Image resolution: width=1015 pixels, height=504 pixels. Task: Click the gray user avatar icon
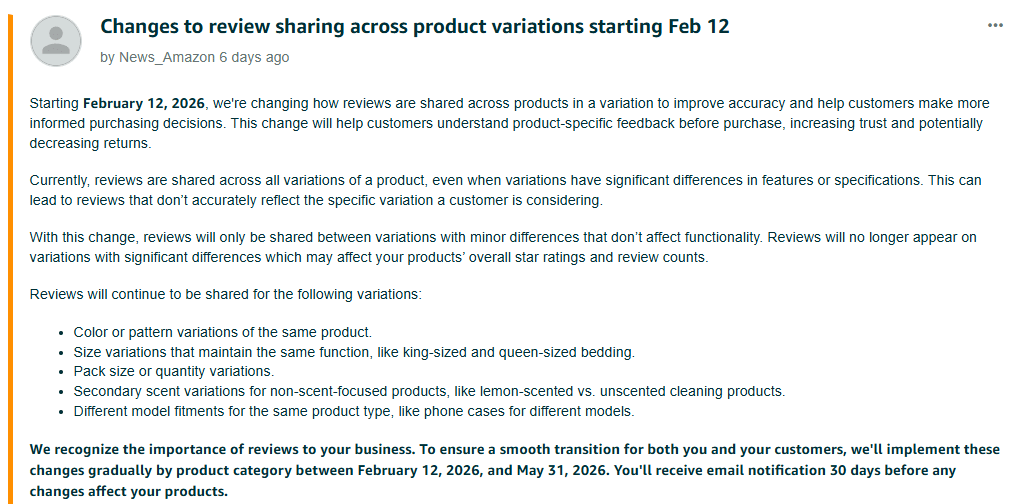coord(57,40)
